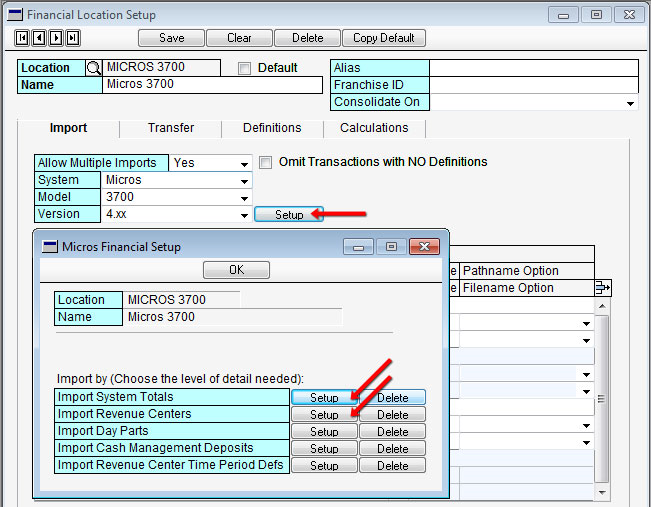Click Name field in Micros Financial Setup
This screenshot has width=651, height=507.
(x=233, y=317)
